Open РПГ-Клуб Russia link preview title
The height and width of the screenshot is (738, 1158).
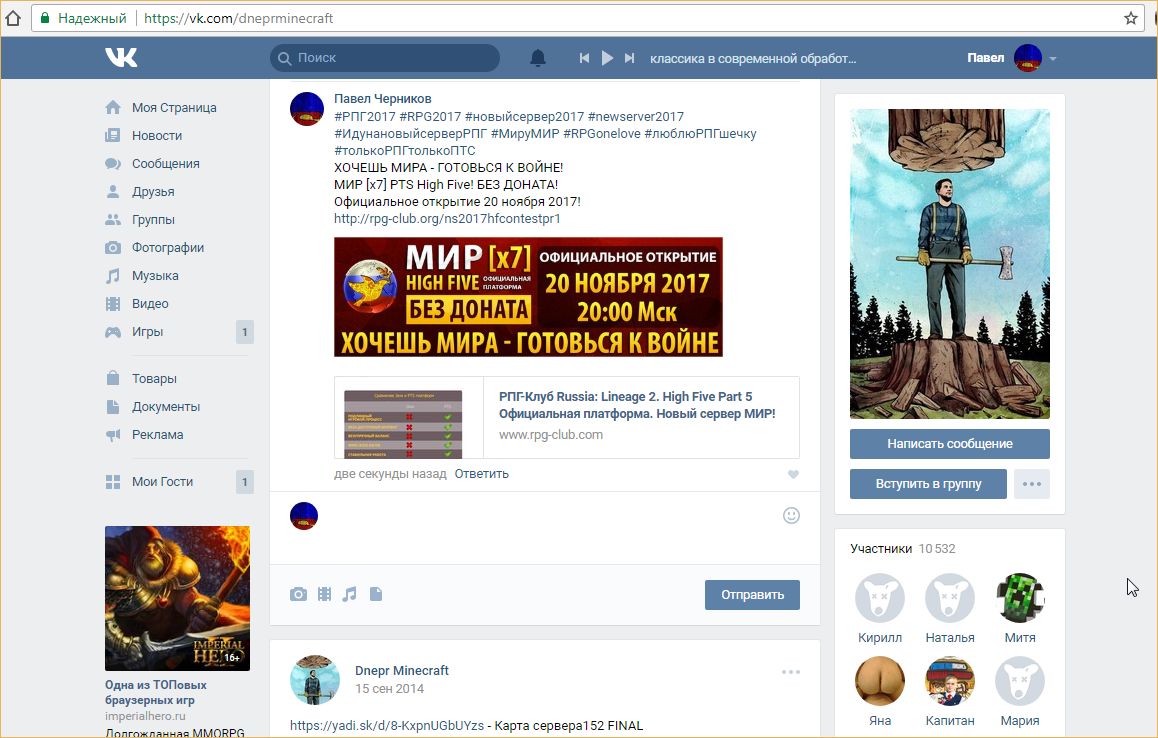point(637,405)
